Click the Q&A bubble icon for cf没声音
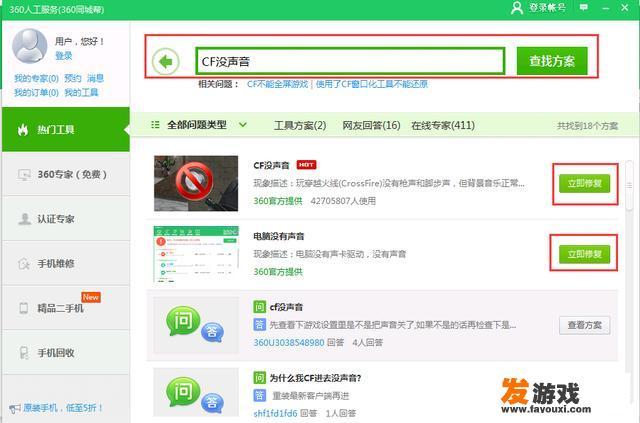The image size is (640, 423). click(196, 324)
